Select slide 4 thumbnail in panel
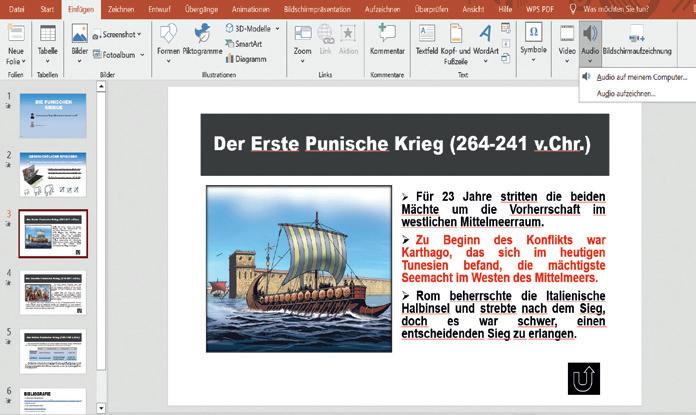The height and width of the screenshot is (415, 696). point(53,292)
